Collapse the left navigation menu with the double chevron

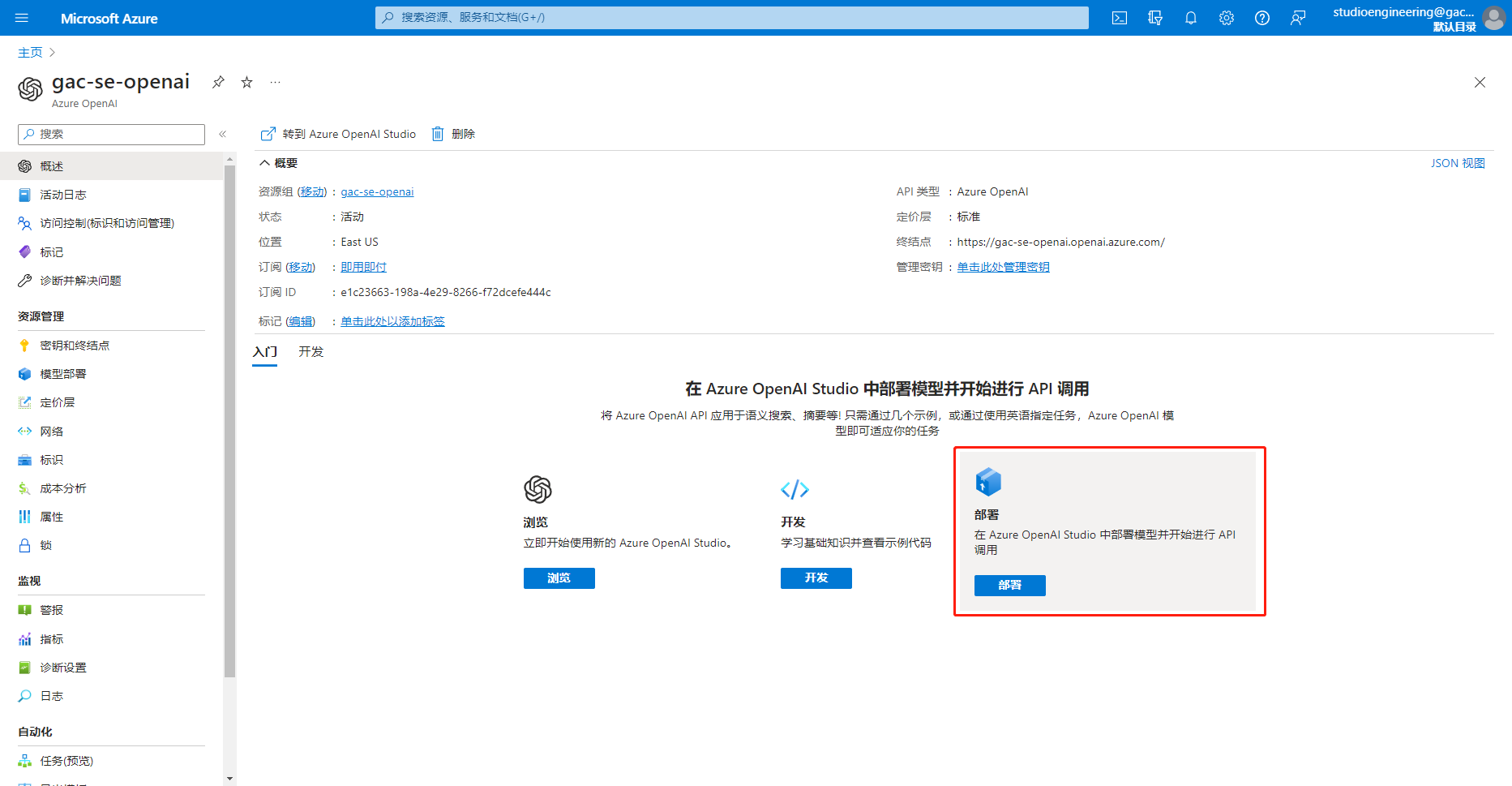point(222,134)
